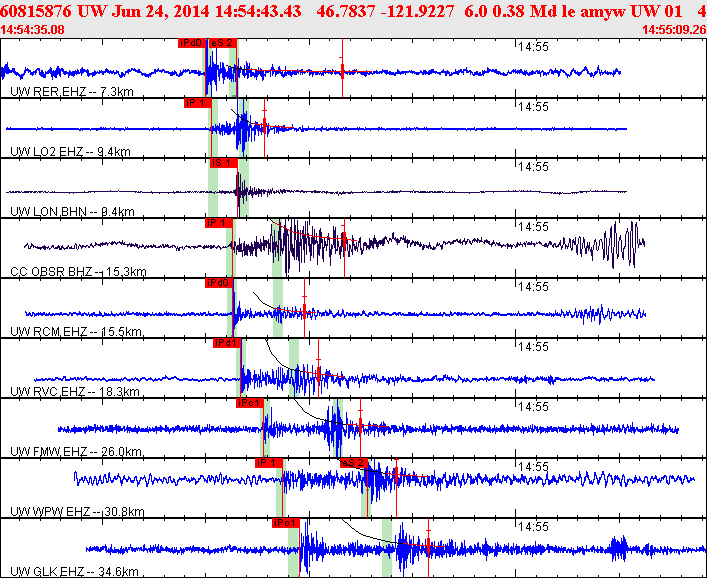Select the iPd0 pick flag on RER trace
Viewport: 707px width, 578px height.
pos(192,43)
